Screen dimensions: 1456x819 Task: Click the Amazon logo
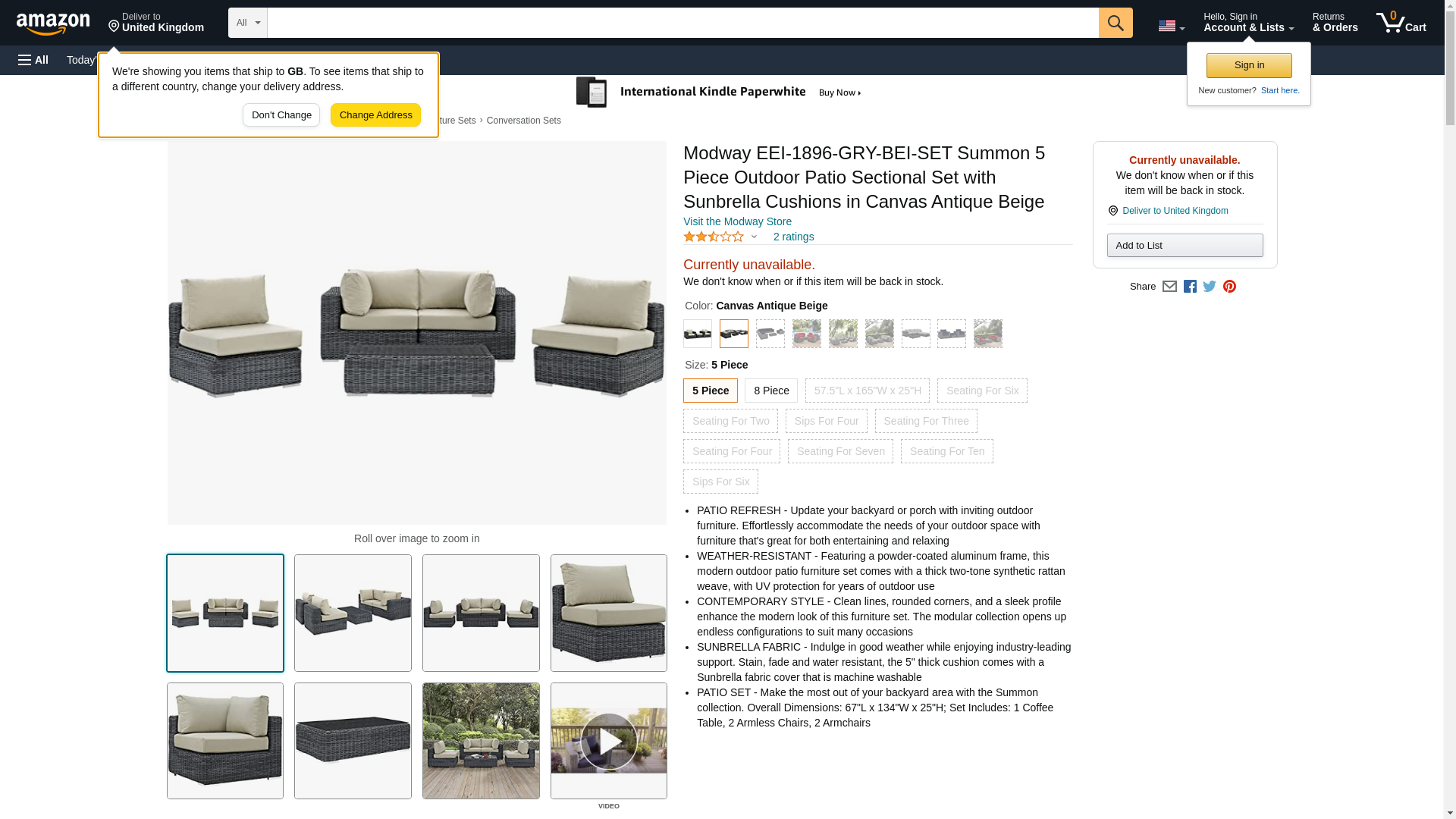pyautogui.click(x=53, y=24)
